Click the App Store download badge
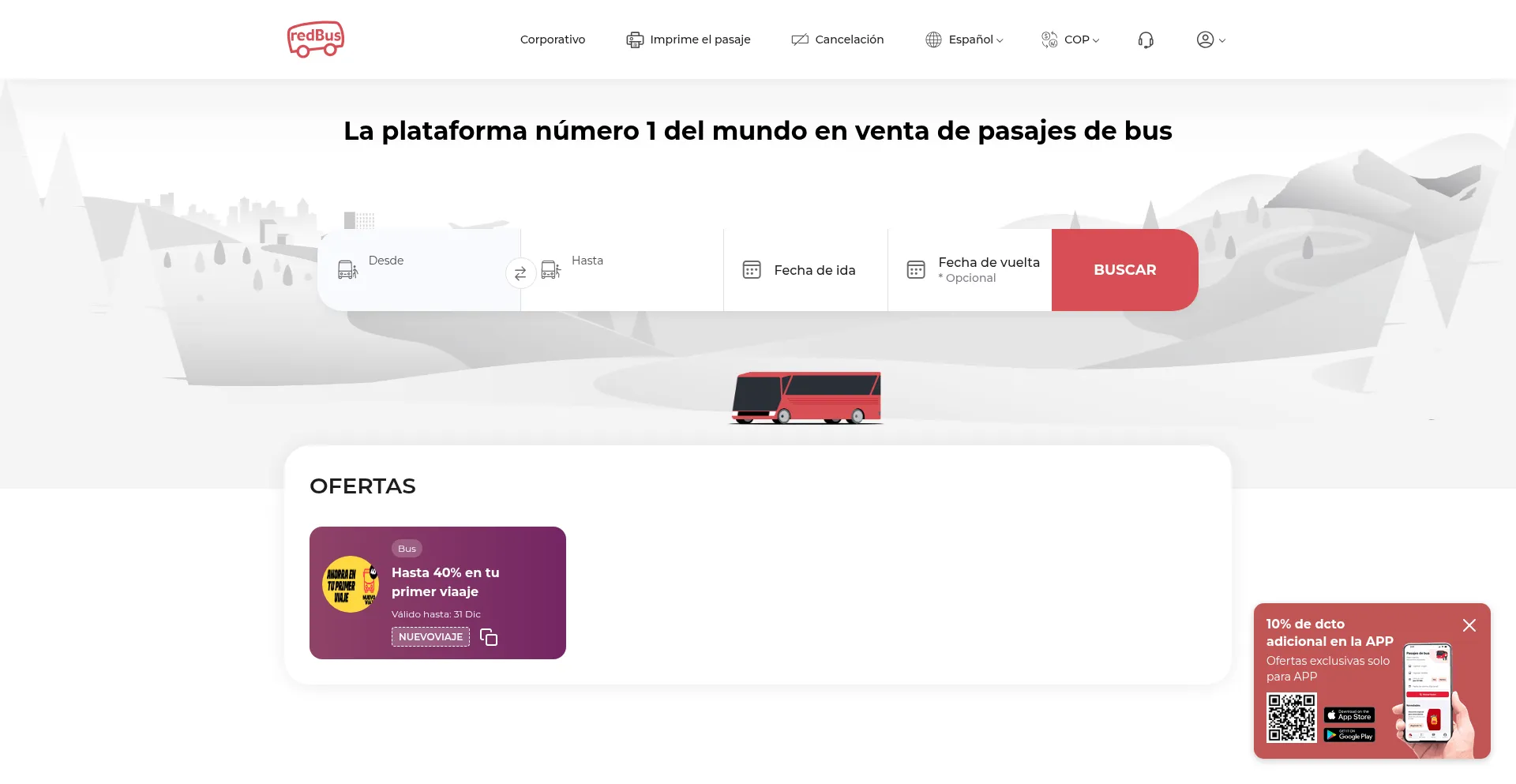This screenshot has width=1516, height=784. [1349, 715]
